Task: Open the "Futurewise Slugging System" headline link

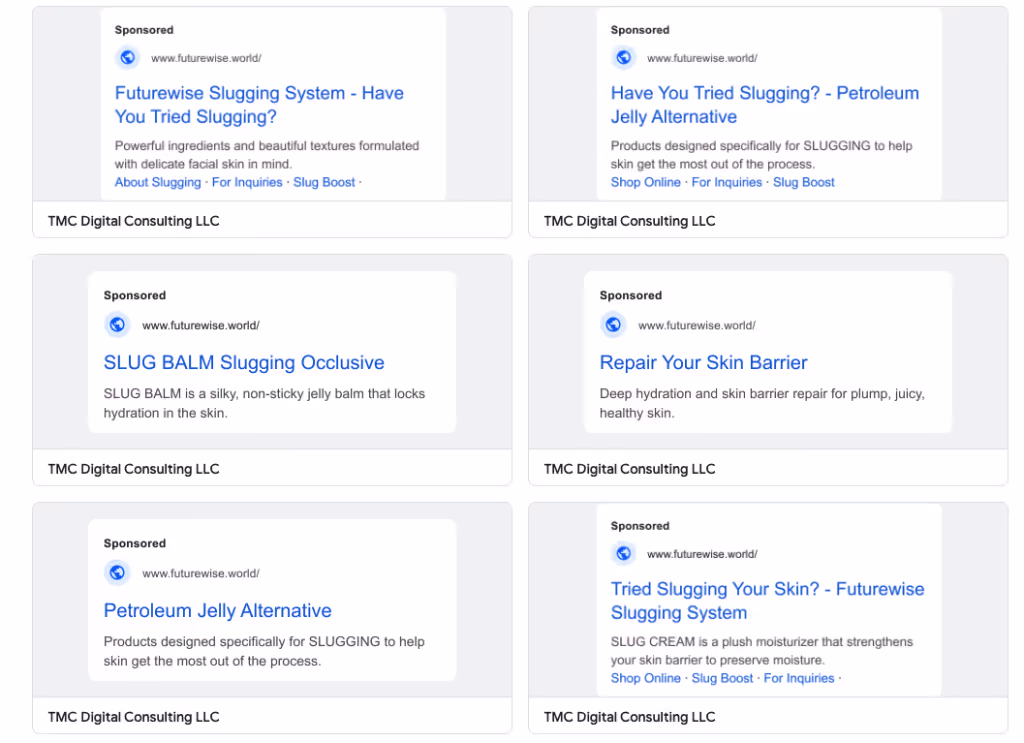Action: [x=258, y=104]
